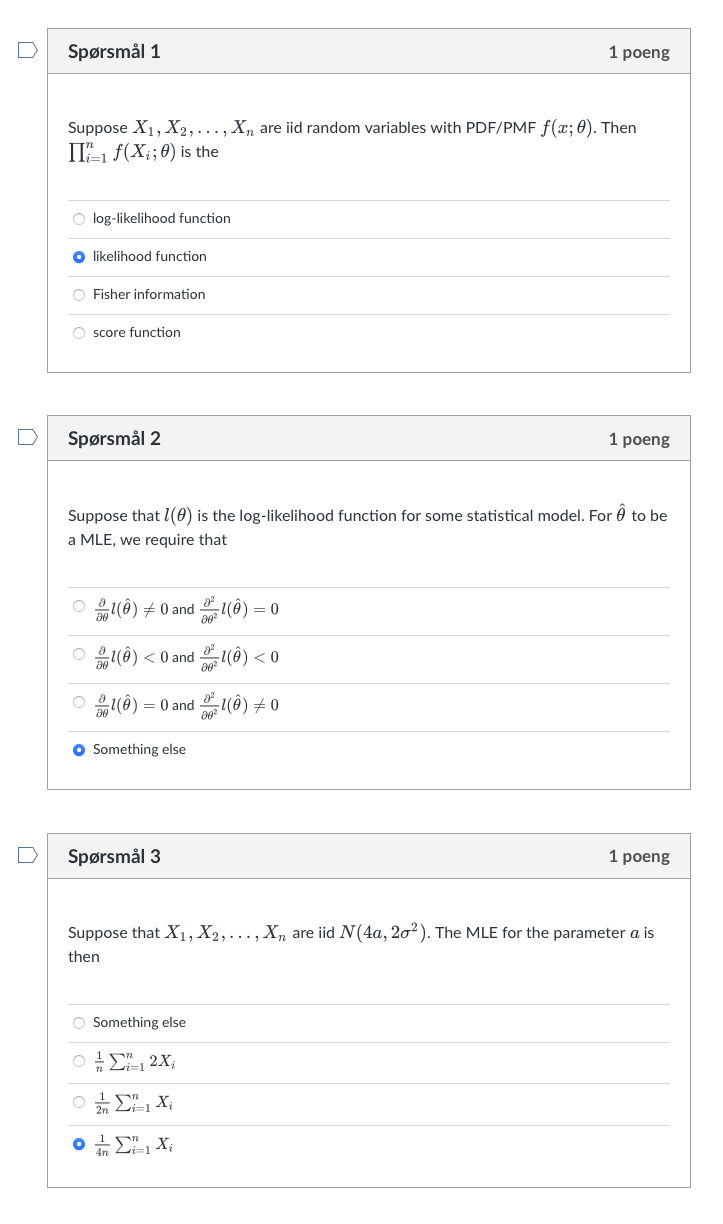
Task: Choose 'Fisher information' answer
Action: point(79,294)
